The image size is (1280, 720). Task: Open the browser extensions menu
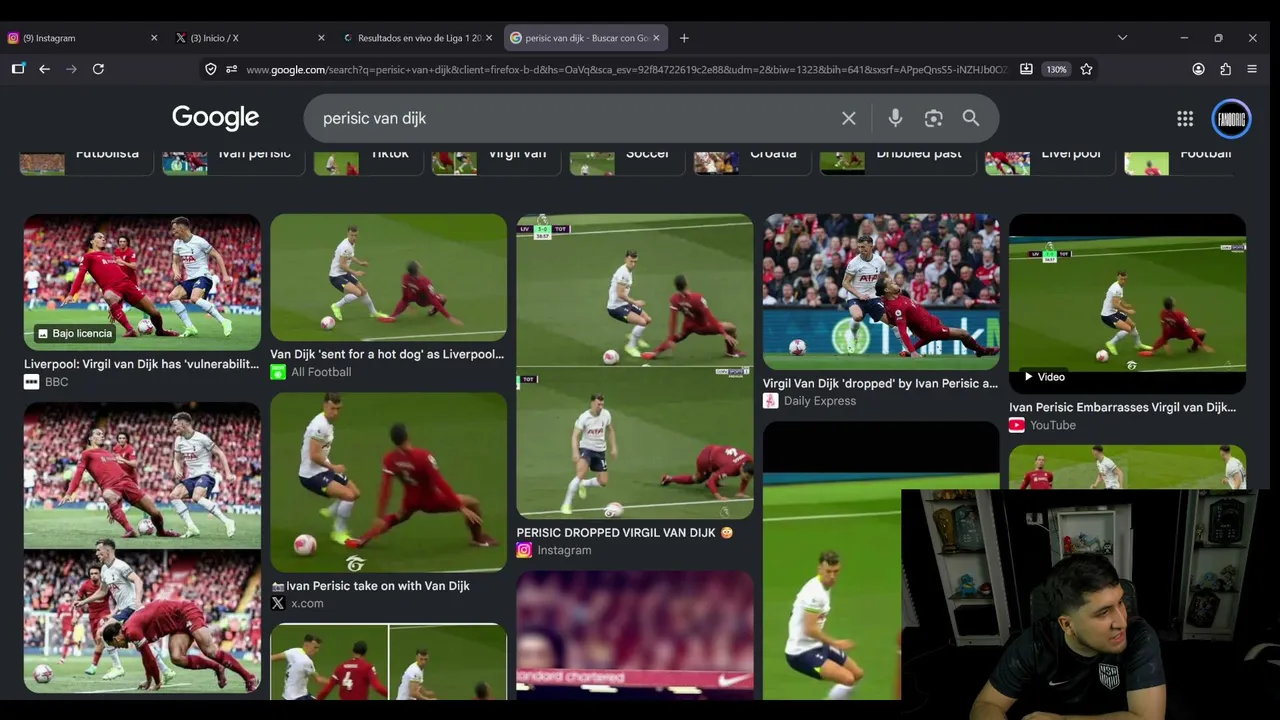pos(1225,69)
